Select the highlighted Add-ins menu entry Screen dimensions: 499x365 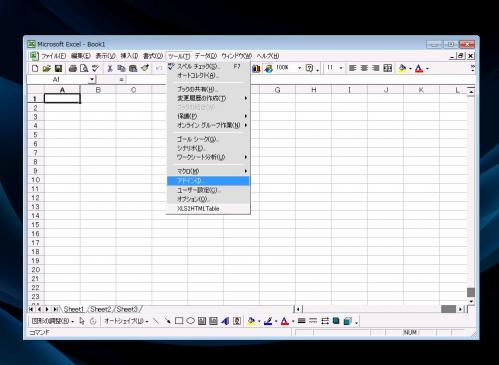[x=208, y=181]
